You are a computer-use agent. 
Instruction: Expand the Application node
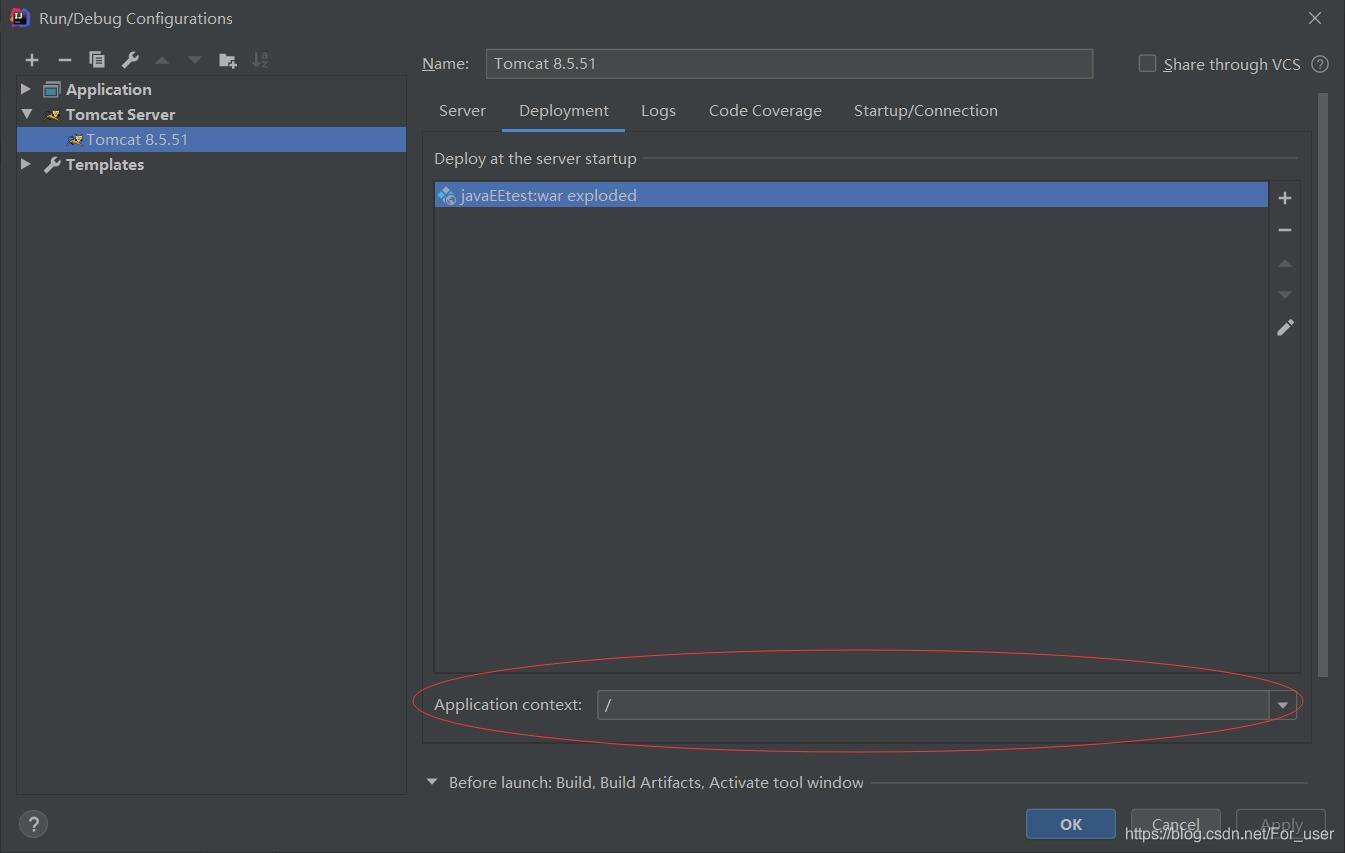click(x=26, y=89)
